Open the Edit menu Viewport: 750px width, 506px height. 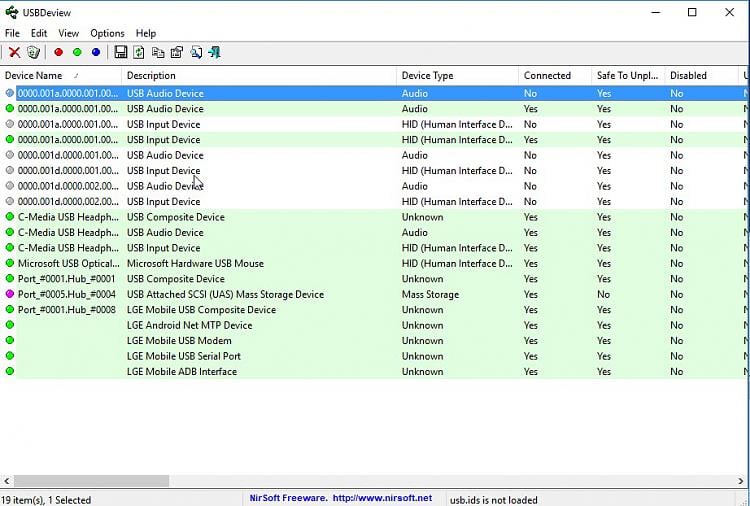(39, 33)
